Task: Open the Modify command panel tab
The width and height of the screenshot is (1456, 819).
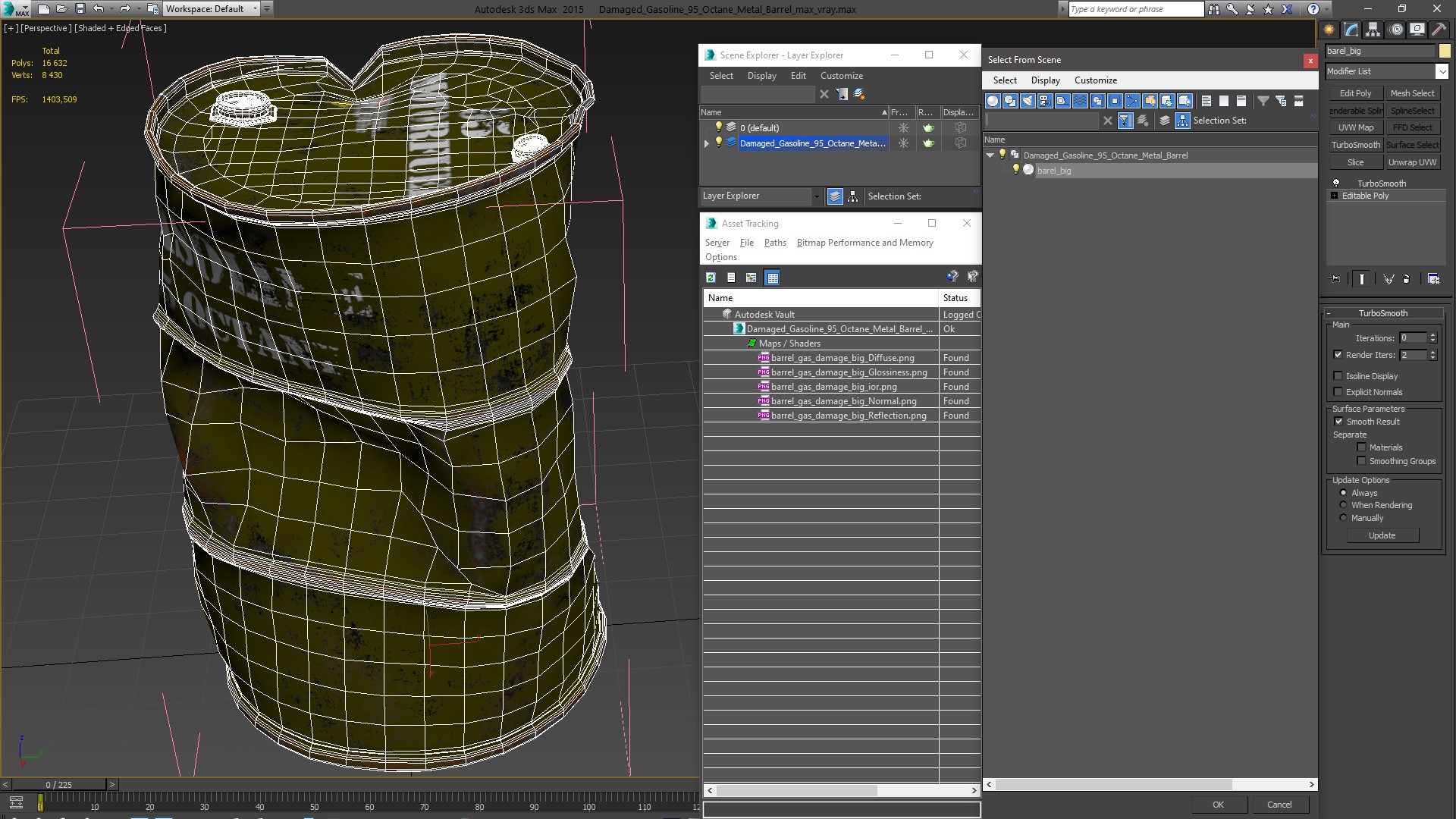Action: click(1351, 30)
